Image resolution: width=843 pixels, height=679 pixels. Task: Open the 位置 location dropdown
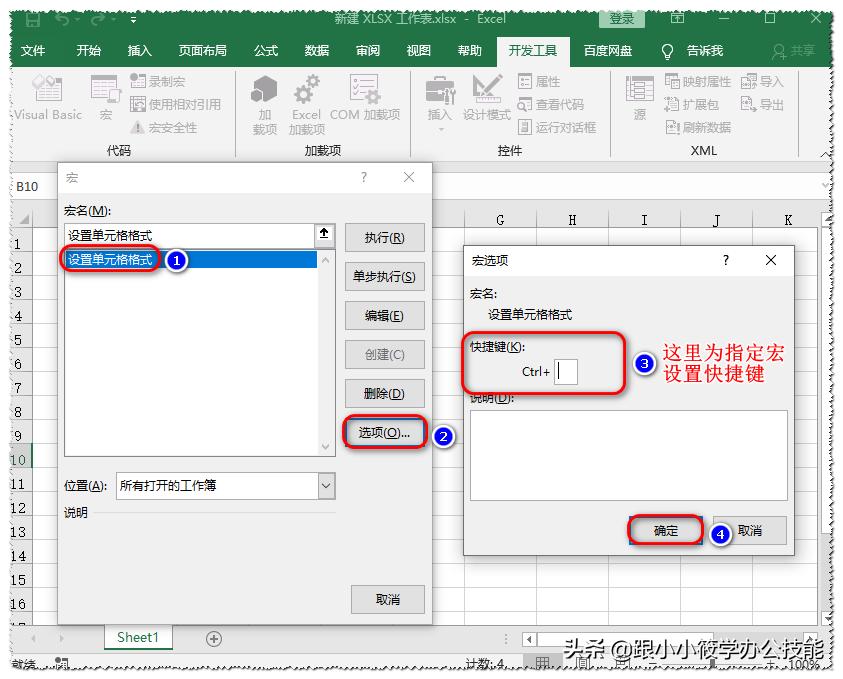(x=327, y=484)
